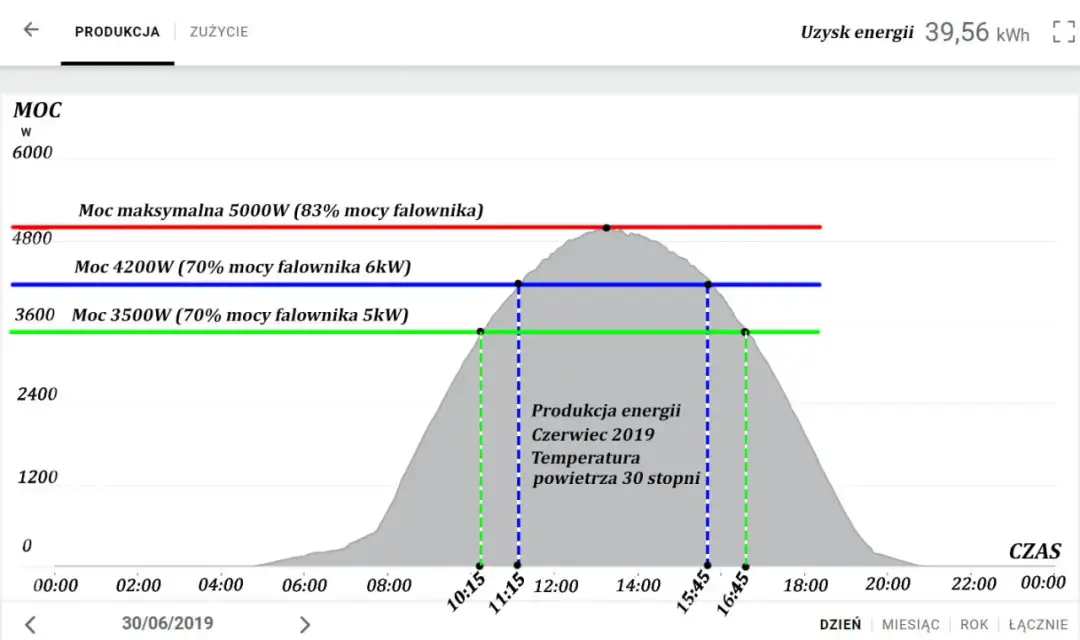Advance to the next day

[x=305, y=625]
